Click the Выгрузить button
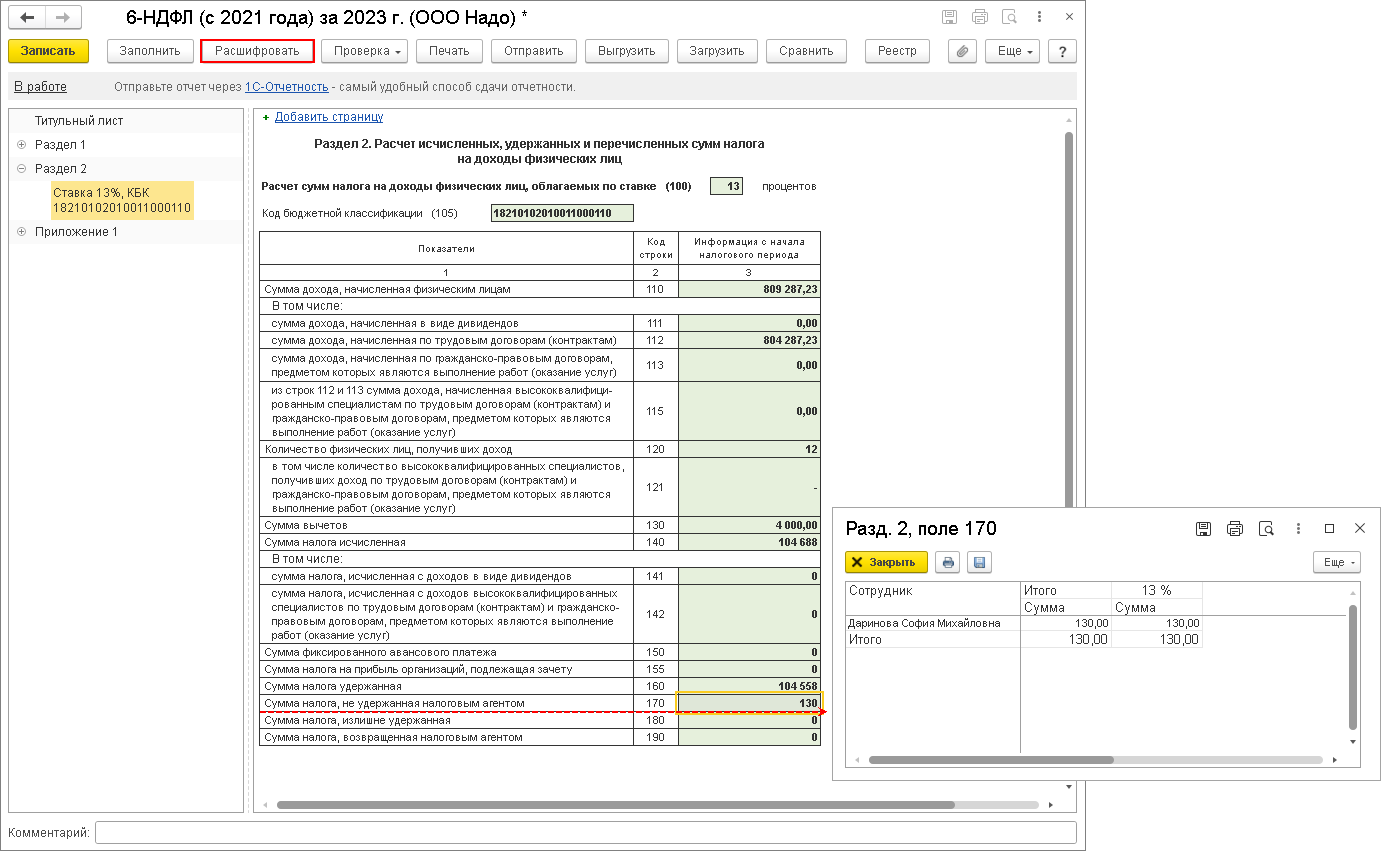1387x851 pixels. pos(627,51)
